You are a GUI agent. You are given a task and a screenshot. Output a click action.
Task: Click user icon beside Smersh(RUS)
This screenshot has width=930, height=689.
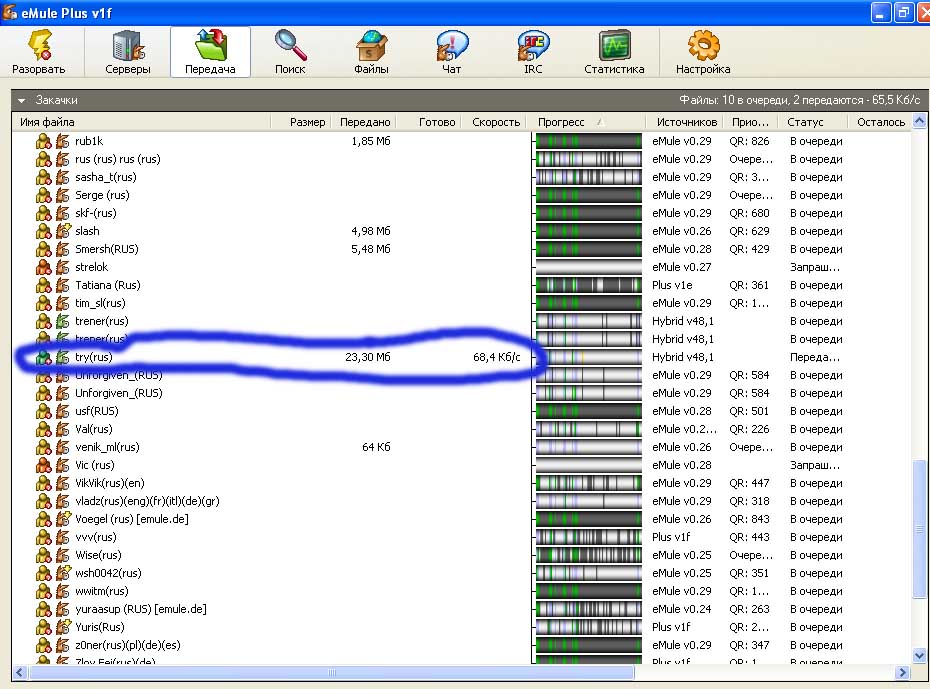pos(44,249)
